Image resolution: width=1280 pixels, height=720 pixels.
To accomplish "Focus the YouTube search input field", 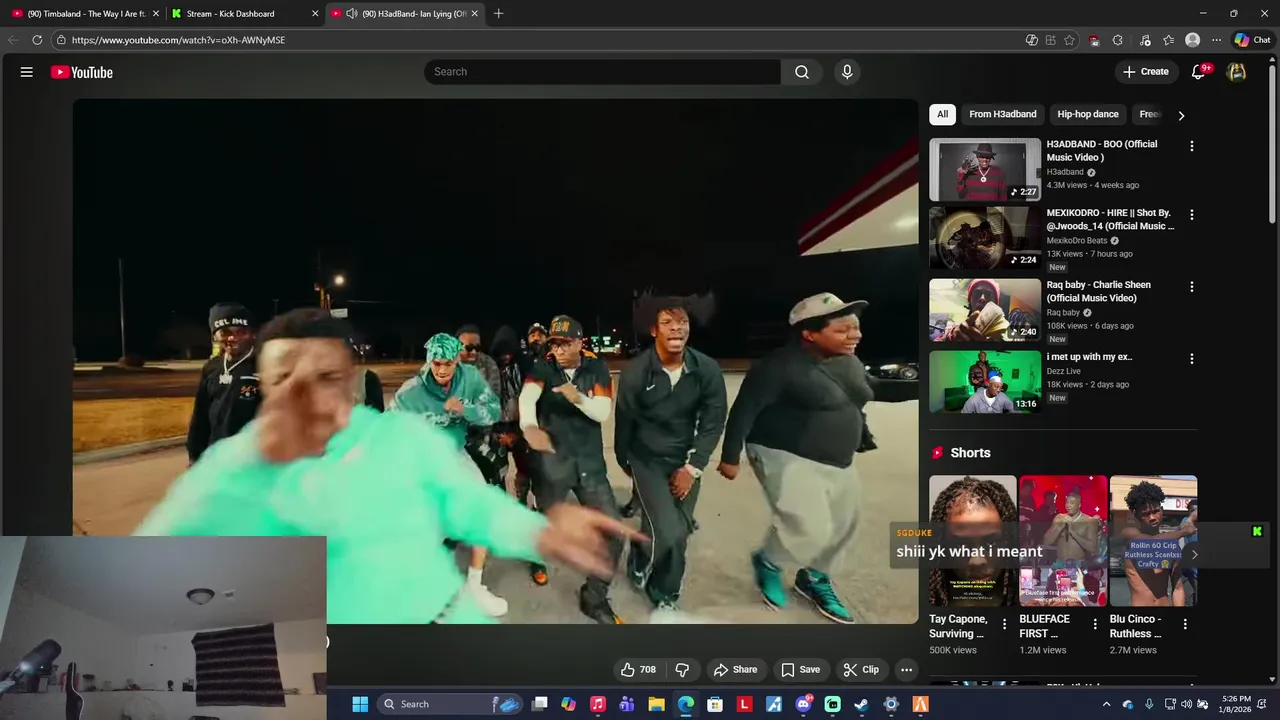I will pyautogui.click(x=602, y=72).
